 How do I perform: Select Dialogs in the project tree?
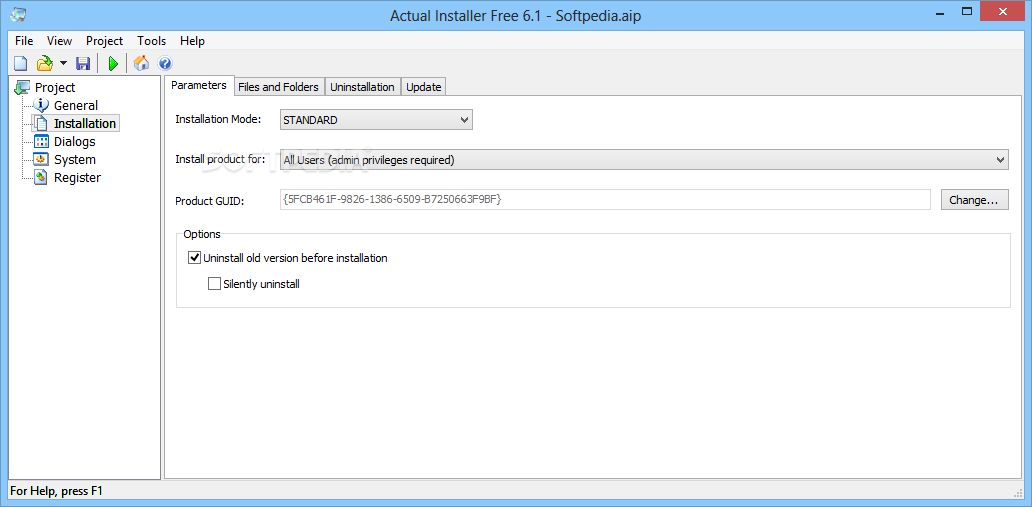(x=74, y=142)
